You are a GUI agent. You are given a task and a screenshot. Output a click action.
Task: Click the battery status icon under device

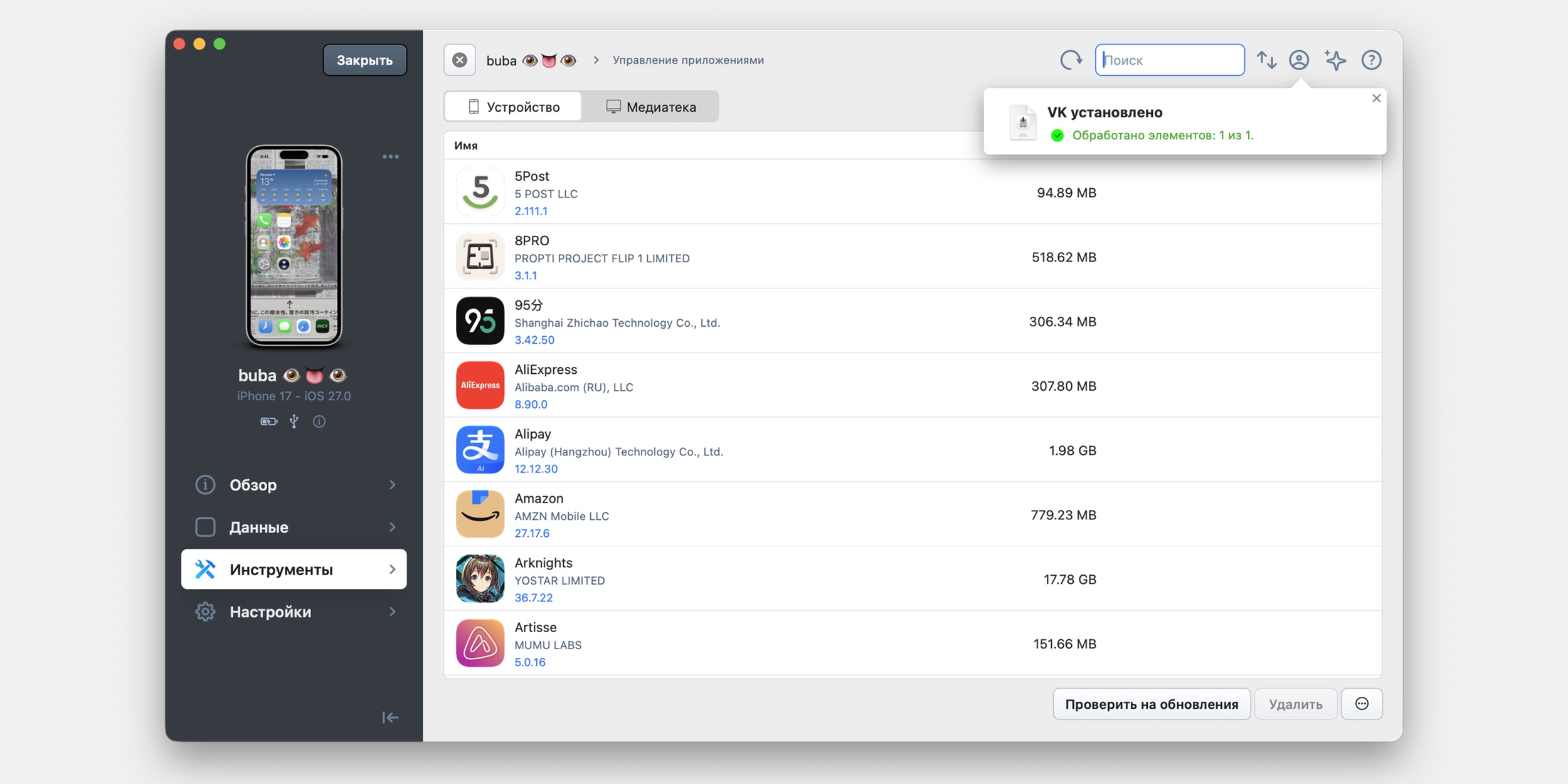[269, 421]
